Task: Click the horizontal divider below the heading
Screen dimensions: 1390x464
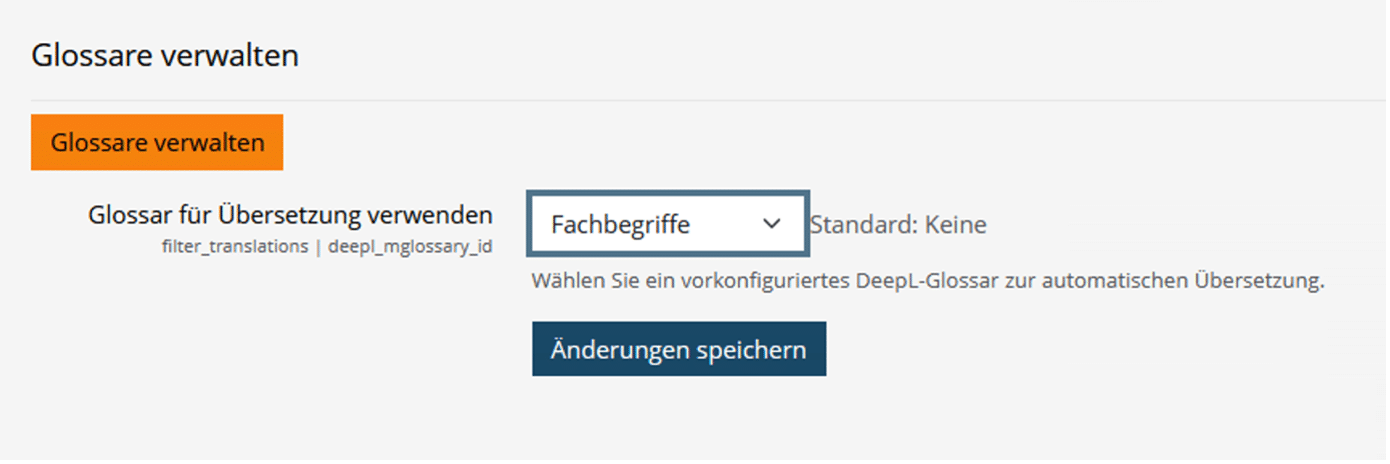Action: coord(700,100)
